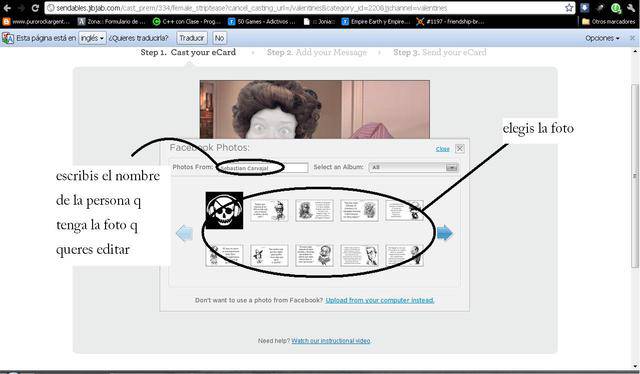
Task: Click the Photos From name input field
Action: 262,167
